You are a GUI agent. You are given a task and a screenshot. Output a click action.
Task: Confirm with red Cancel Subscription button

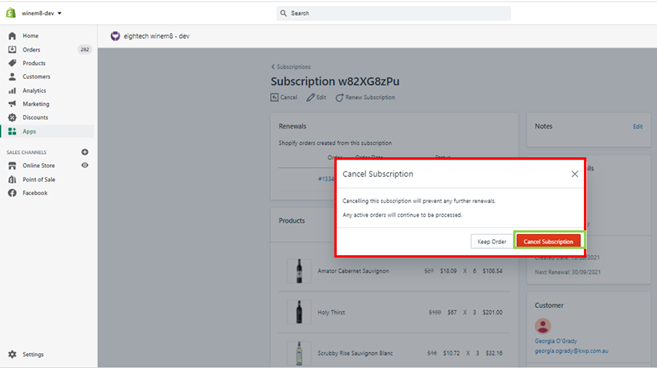(x=548, y=242)
